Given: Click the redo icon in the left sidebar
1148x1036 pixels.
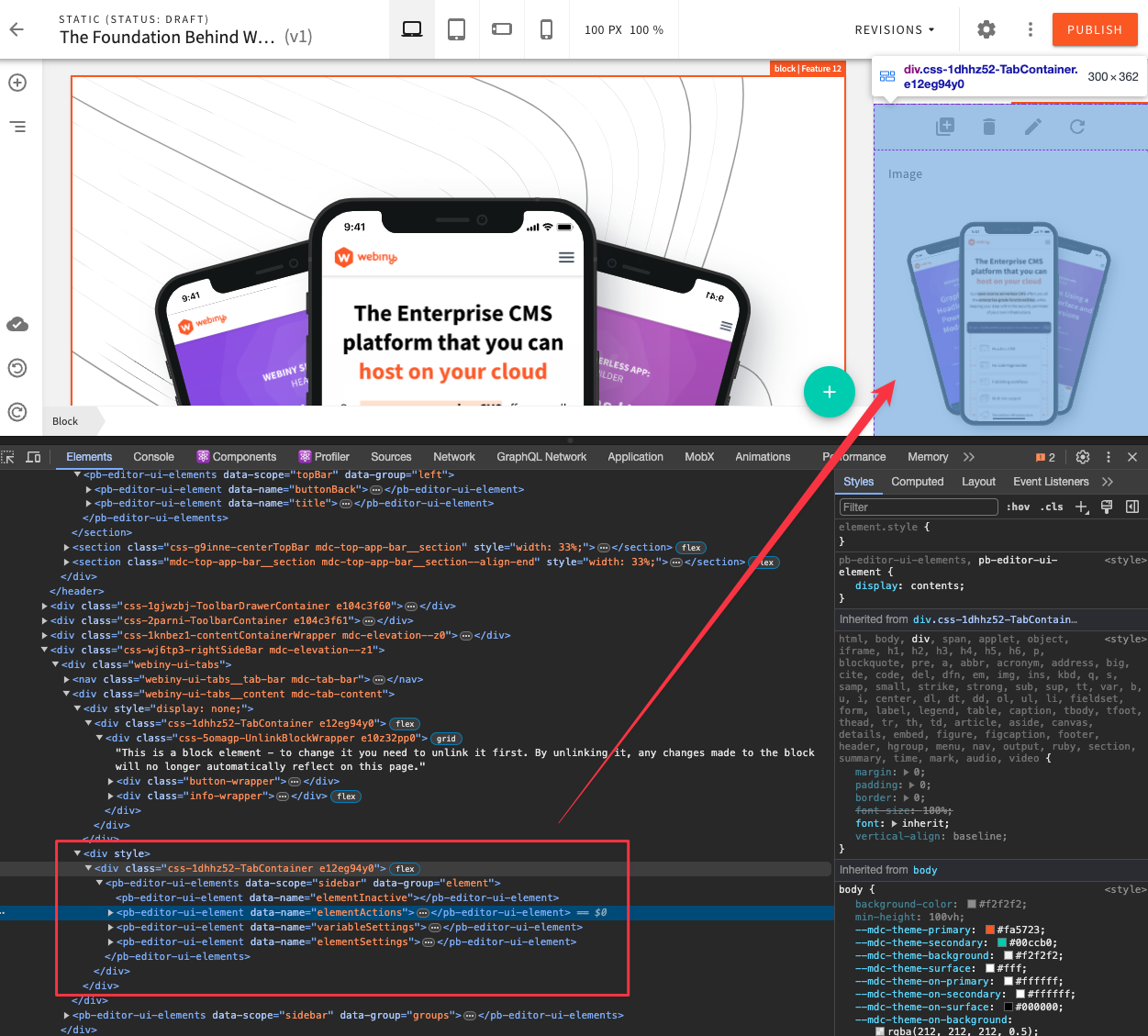Looking at the screenshot, I should coord(17,412).
